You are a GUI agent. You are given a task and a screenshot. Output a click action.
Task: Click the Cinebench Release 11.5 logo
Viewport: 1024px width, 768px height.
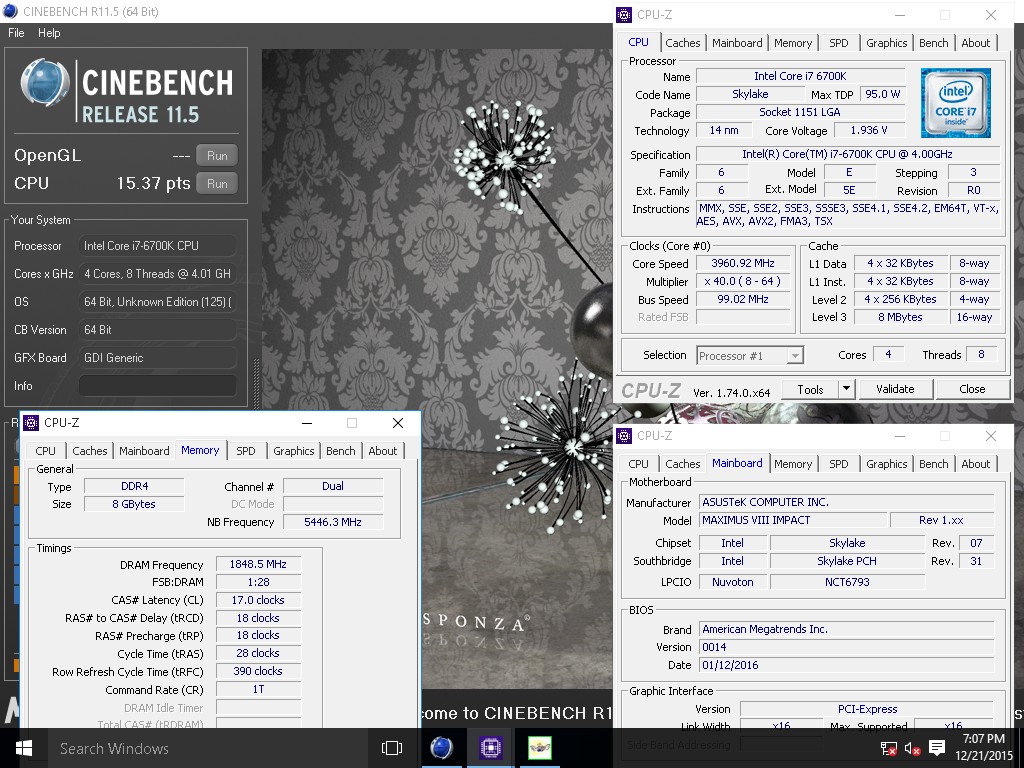coord(126,91)
